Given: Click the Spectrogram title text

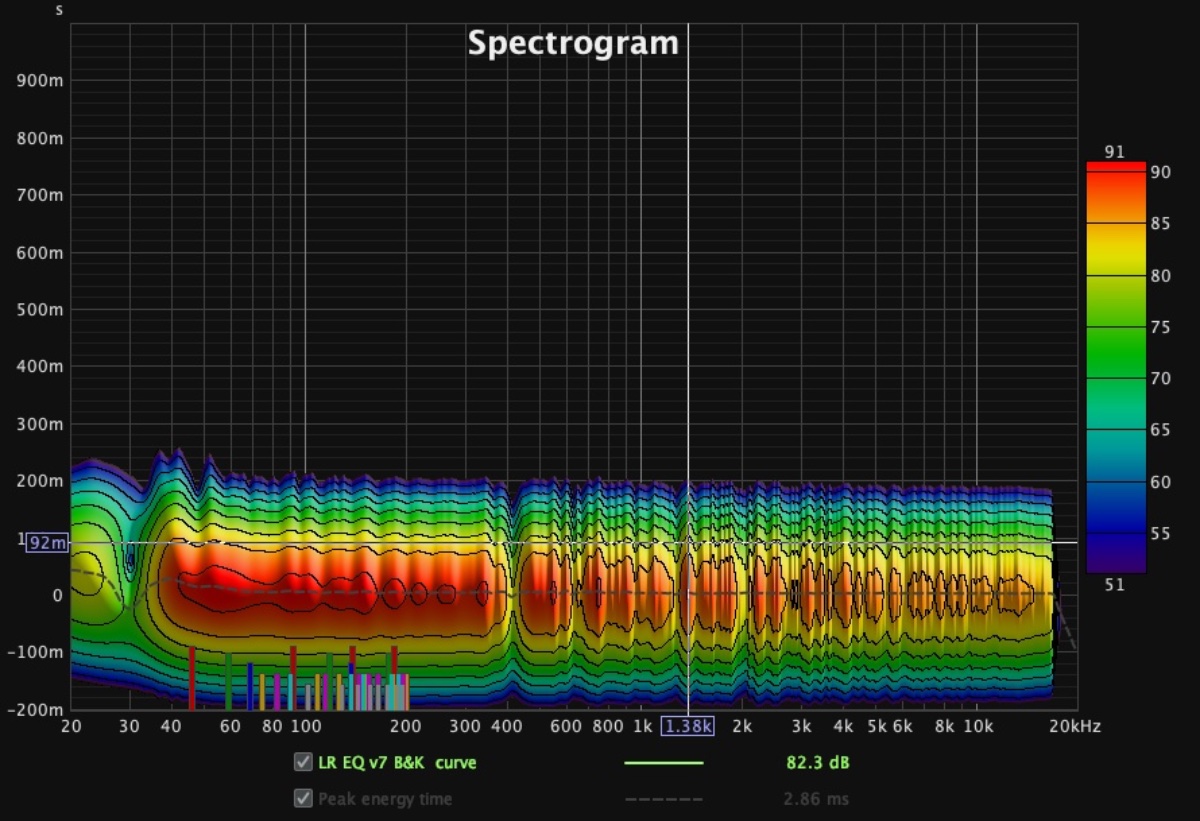Looking at the screenshot, I should pos(573,44).
